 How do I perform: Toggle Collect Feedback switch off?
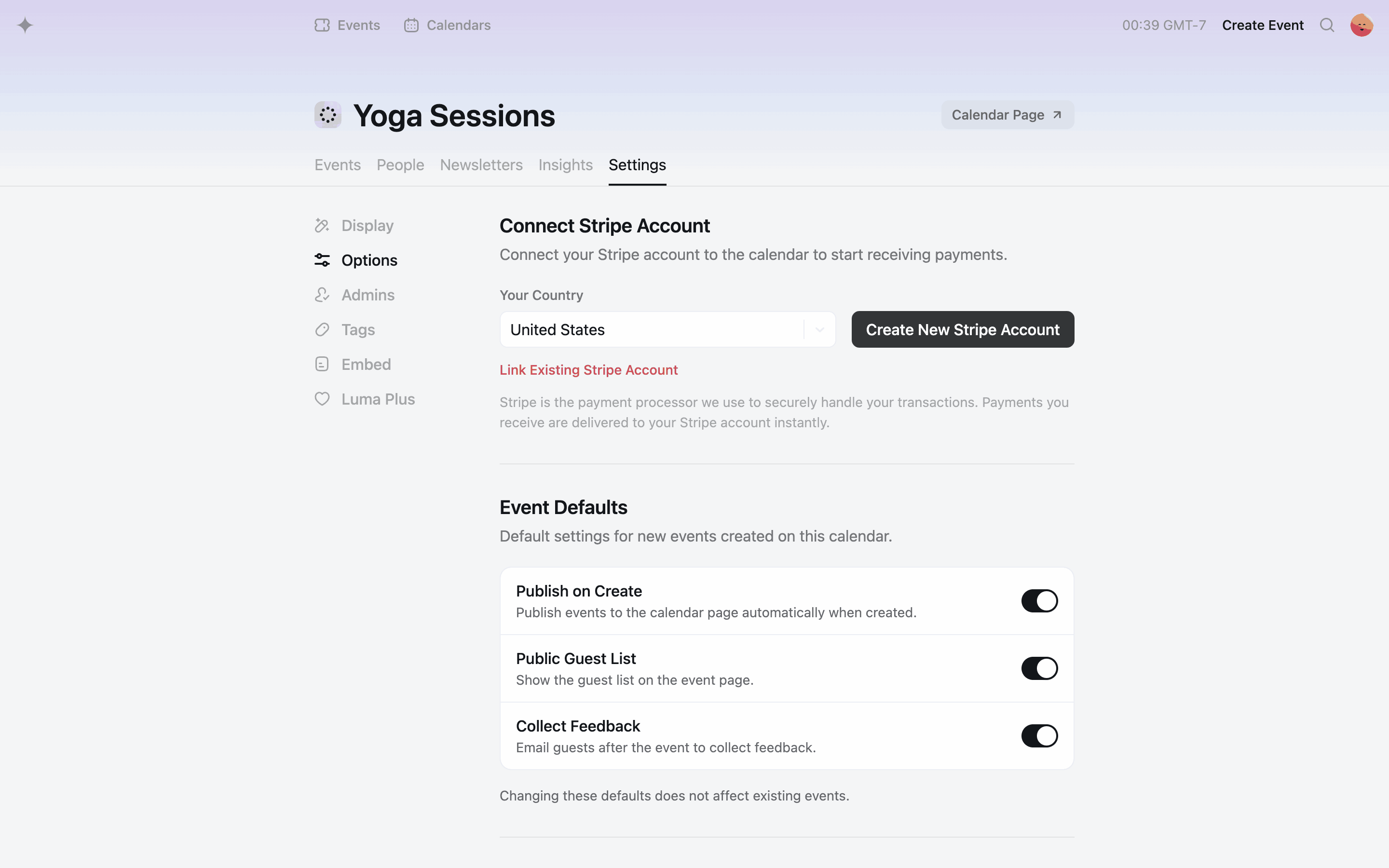tap(1039, 736)
